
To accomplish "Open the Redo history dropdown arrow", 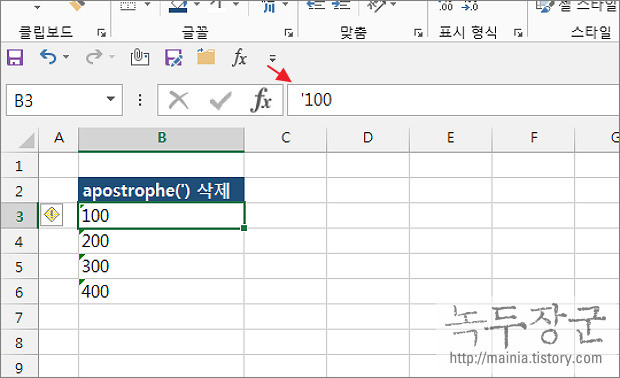I will 112,57.
